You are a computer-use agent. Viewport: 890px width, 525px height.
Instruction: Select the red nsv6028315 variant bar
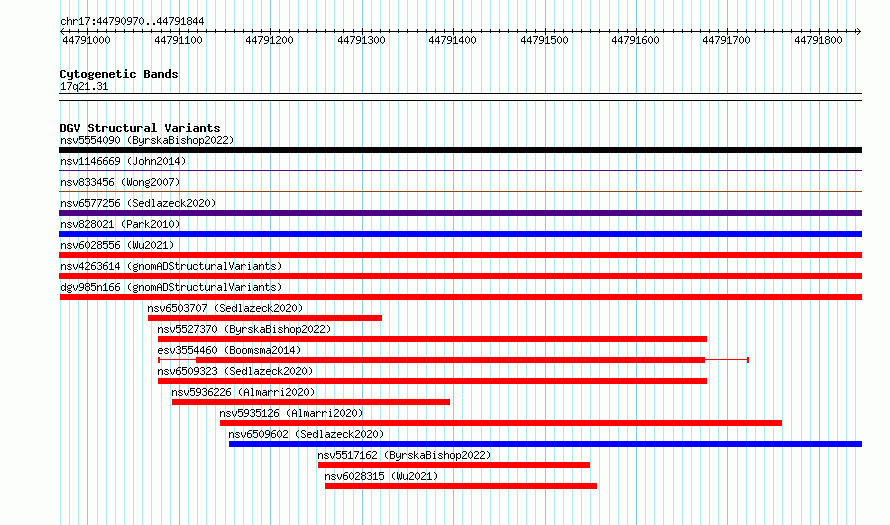tap(461, 486)
